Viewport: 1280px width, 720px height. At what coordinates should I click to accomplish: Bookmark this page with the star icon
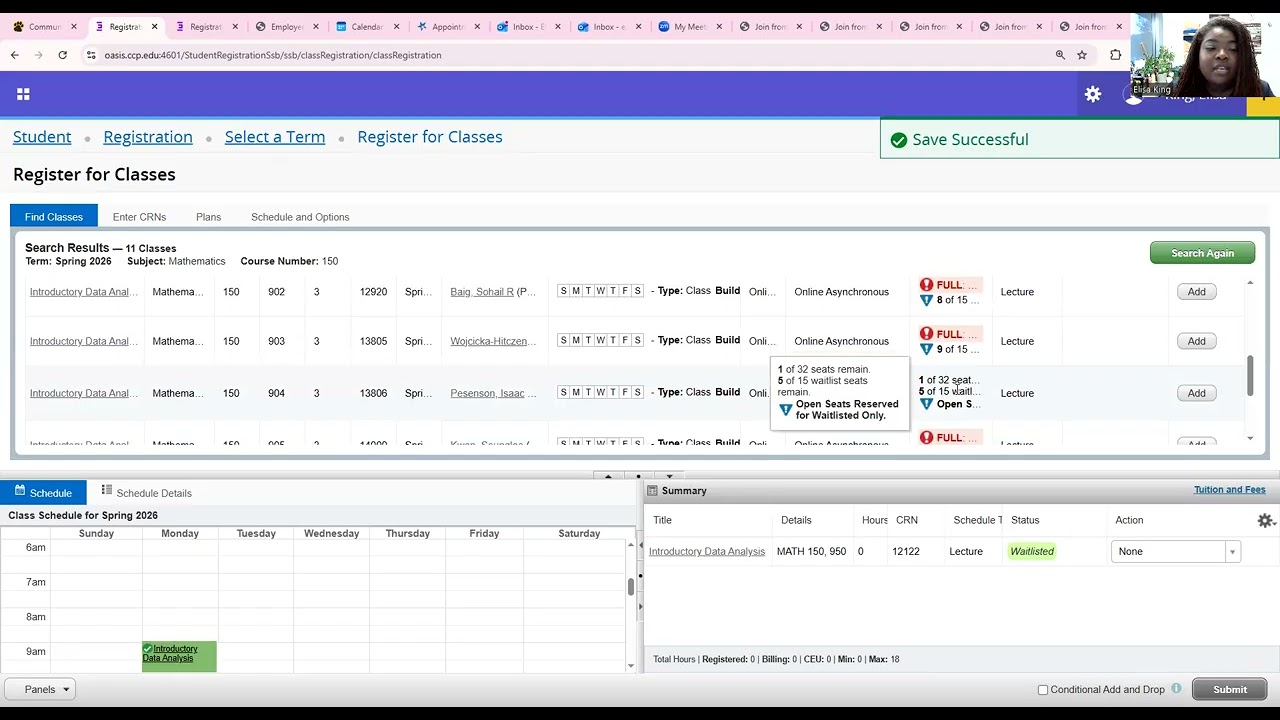[1082, 55]
